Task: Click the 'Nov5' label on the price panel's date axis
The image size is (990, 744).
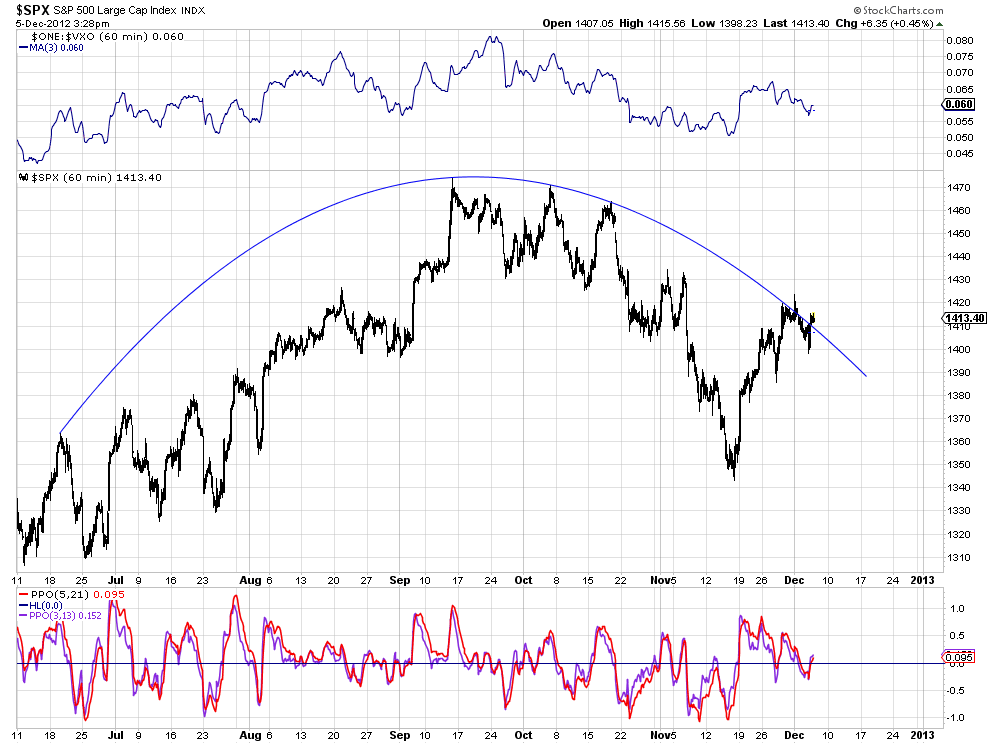Action: coord(664,580)
